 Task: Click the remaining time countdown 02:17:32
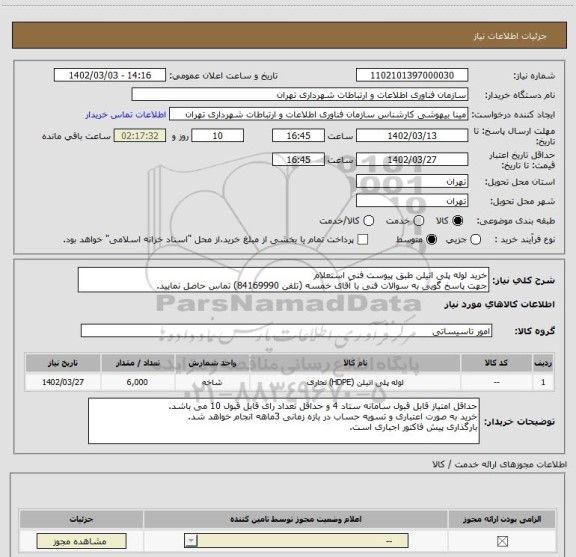[x=140, y=136]
